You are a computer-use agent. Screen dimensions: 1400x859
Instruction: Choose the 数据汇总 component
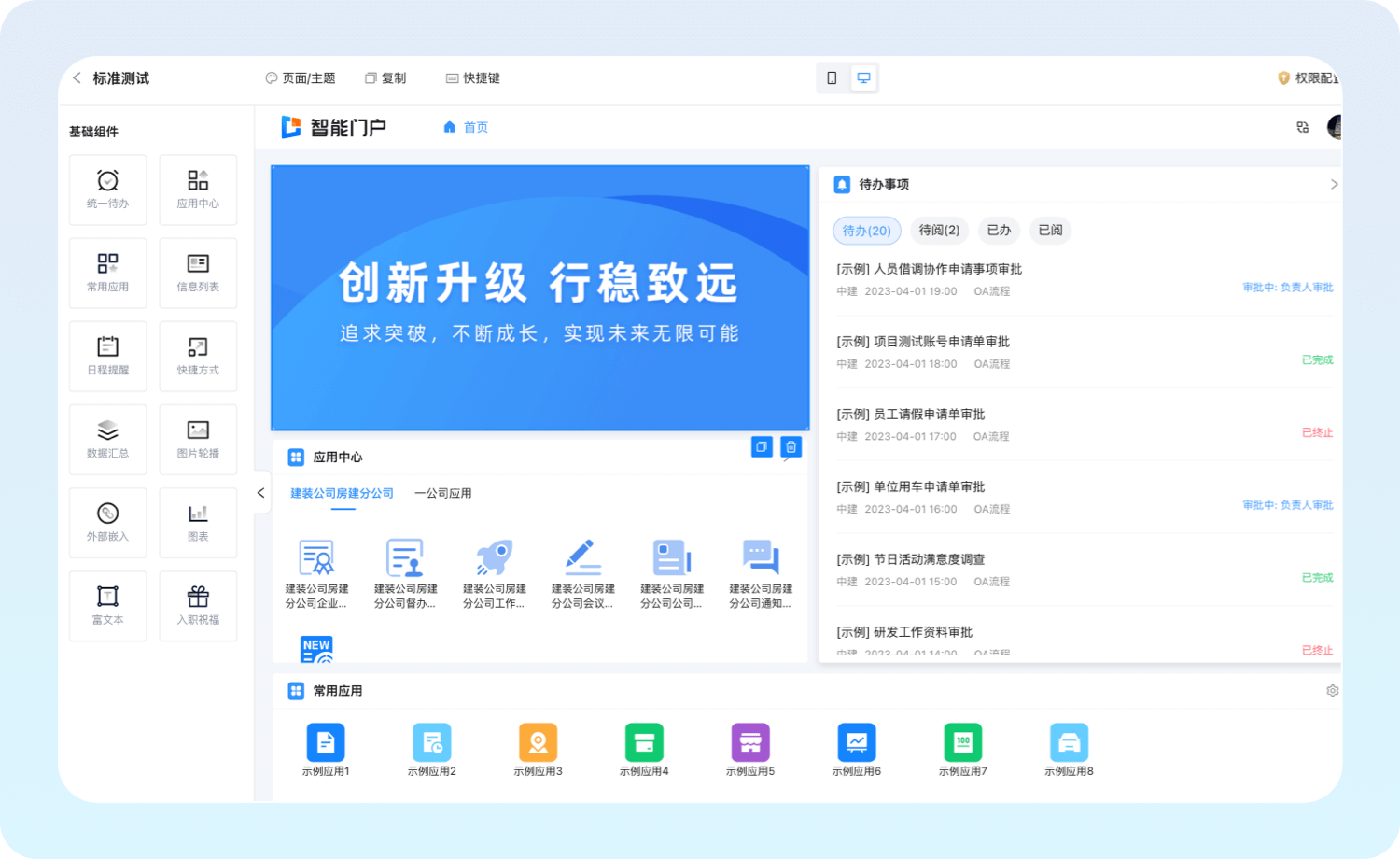(x=107, y=439)
